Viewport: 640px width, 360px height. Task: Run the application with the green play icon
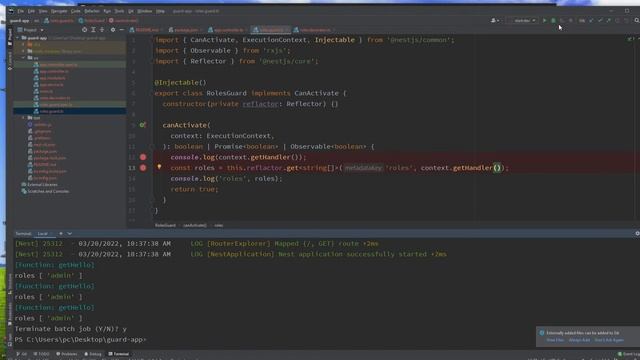coord(544,20)
